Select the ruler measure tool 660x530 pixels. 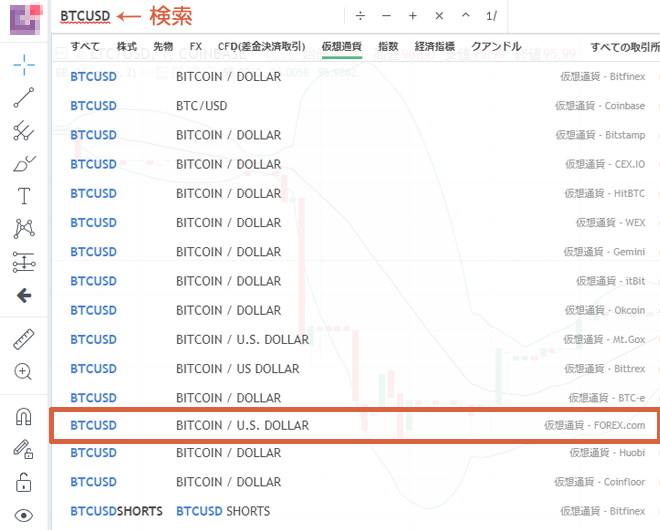pos(24,339)
